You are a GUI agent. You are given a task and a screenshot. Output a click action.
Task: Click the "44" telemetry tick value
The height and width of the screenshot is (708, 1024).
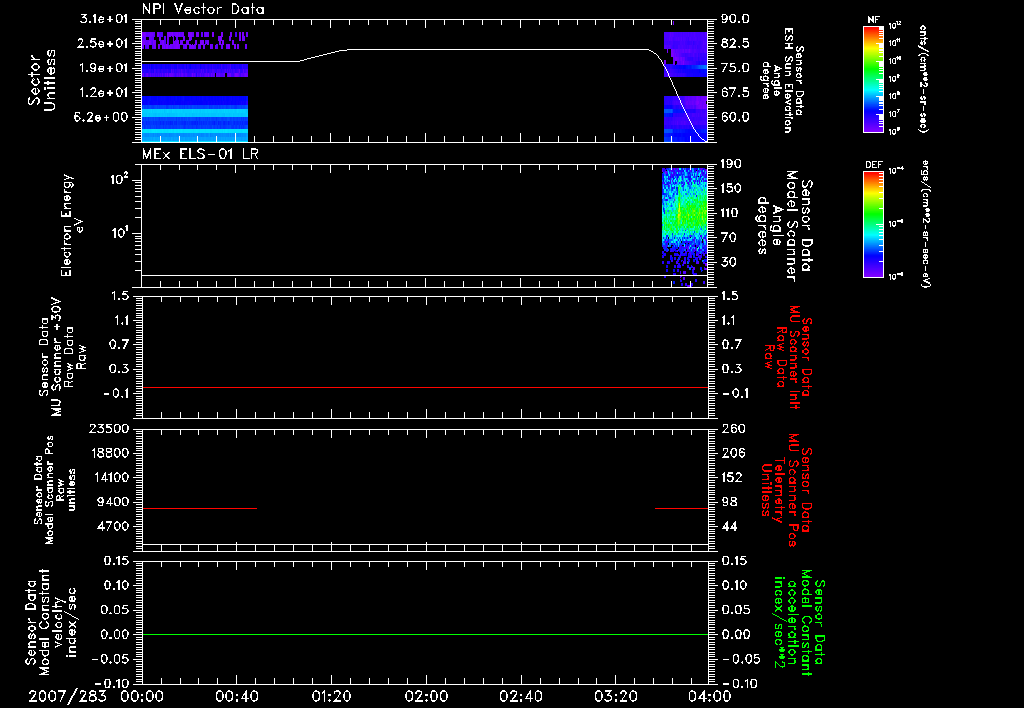coord(729,526)
